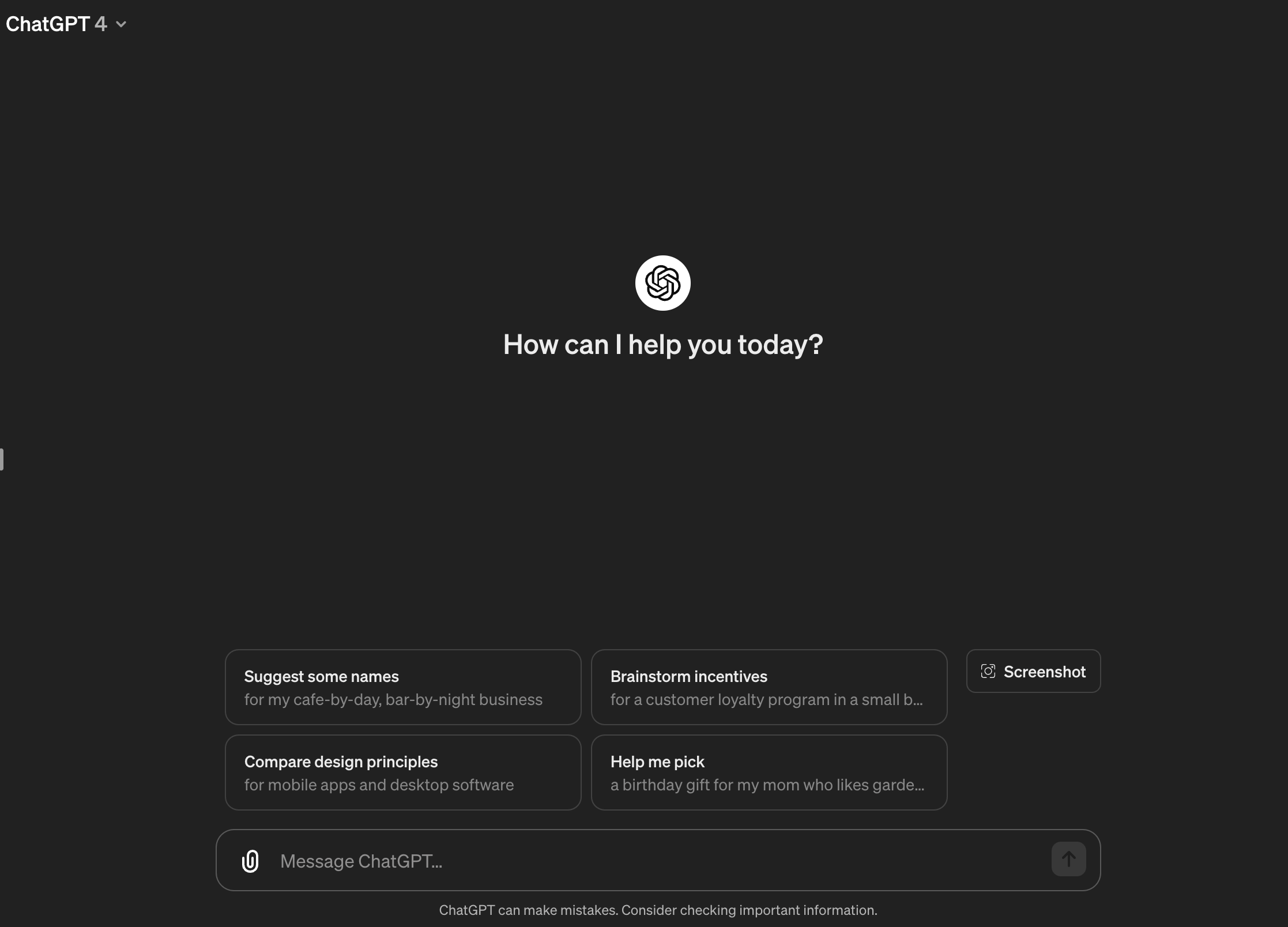
Task: Click the Screenshot icon button
Action: point(988,671)
